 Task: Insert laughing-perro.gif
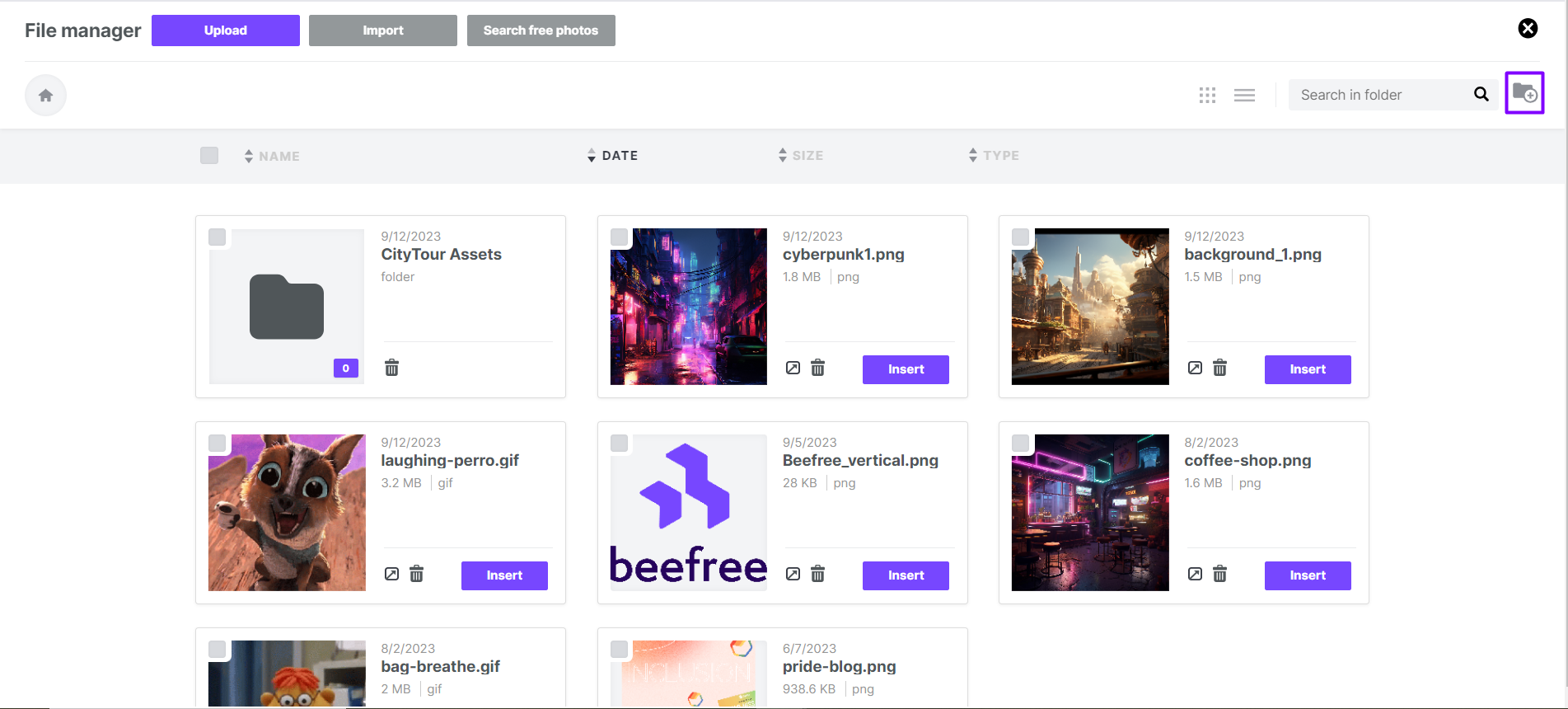pyautogui.click(x=504, y=575)
